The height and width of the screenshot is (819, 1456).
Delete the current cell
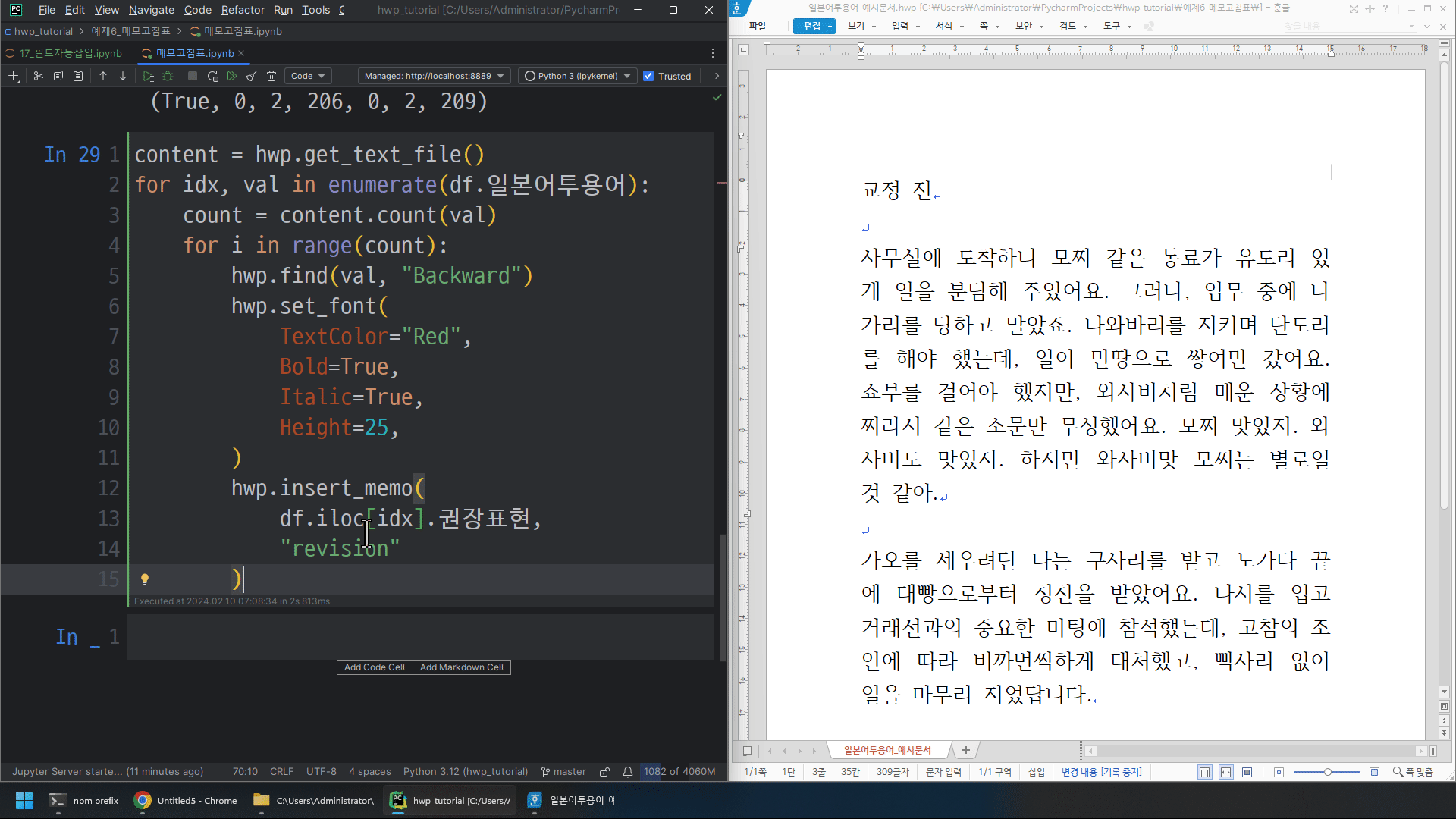pos(271,76)
